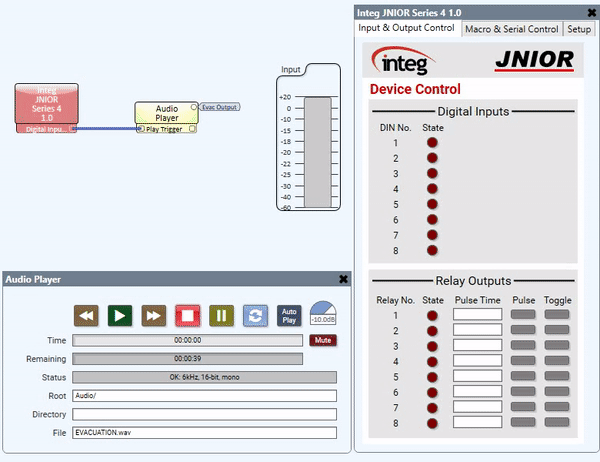600x462 pixels.
Task: Toggle Relay 7
Action: click(x=557, y=407)
